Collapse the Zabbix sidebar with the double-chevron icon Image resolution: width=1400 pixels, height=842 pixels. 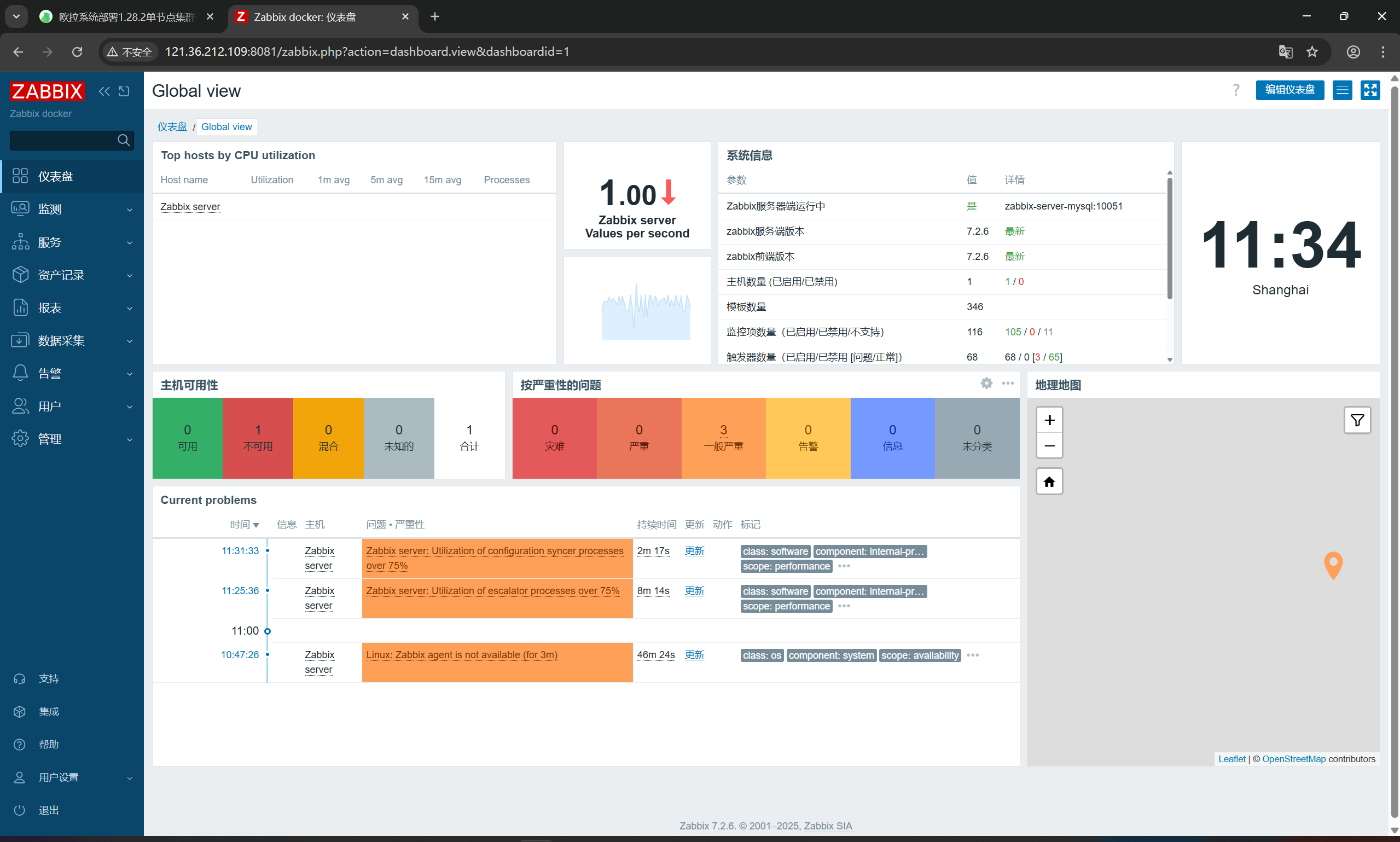coord(104,91)
